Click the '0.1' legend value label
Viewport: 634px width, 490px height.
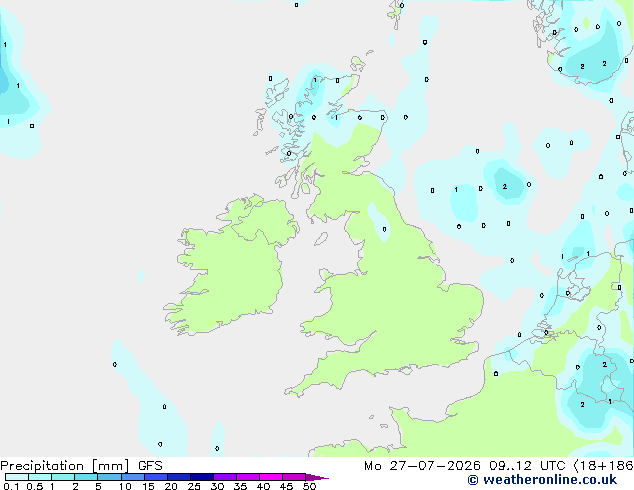11,486
